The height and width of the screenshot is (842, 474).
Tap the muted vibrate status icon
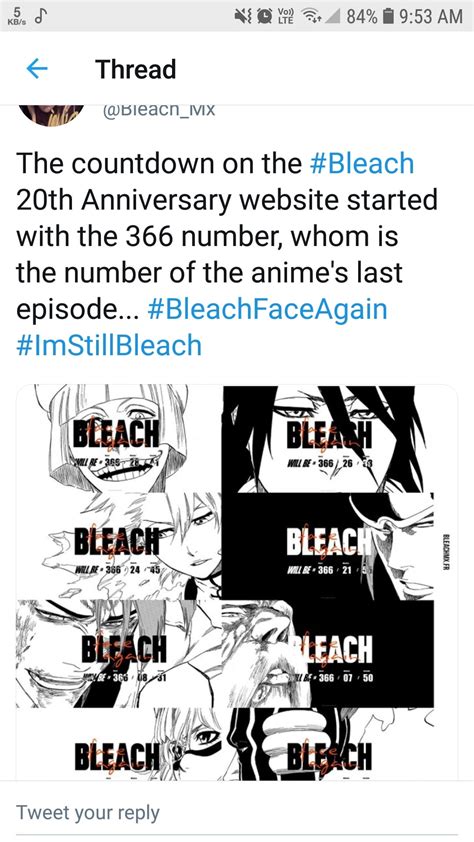244,17
